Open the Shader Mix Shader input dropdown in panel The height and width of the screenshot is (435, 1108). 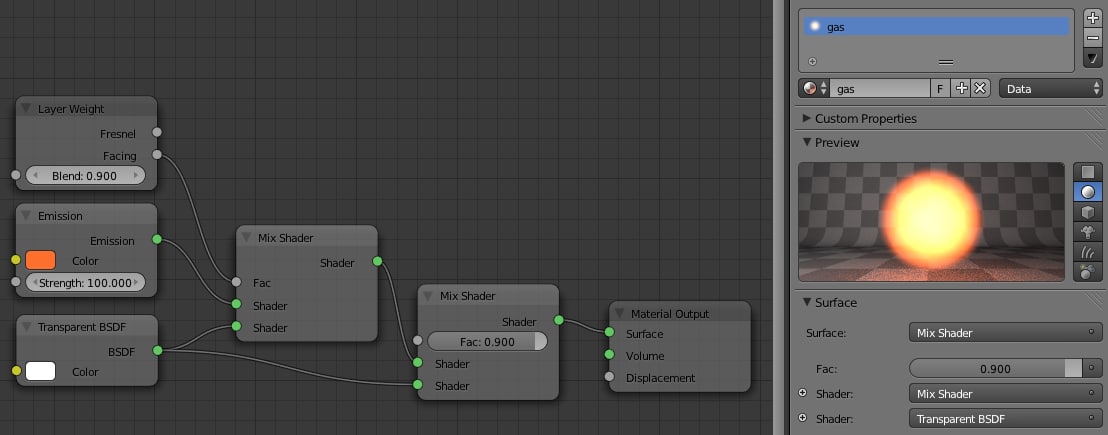(1006, 393)
